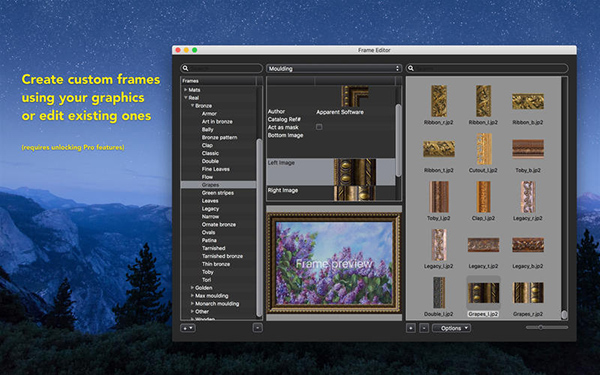The image size is (600, 375).
Task: Select the Legacy_t.jp2 thumbnail
Action: [x=483, y=245]
